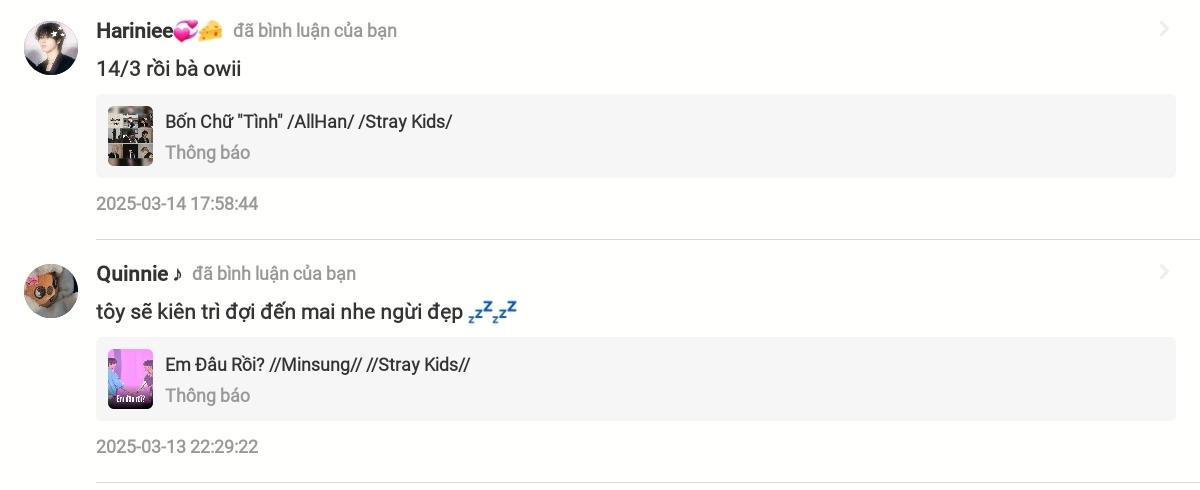1200x490 pixels.
Task: Click the Thông báo label under Em Đâu Rồi?
Action: click(208, 396)
